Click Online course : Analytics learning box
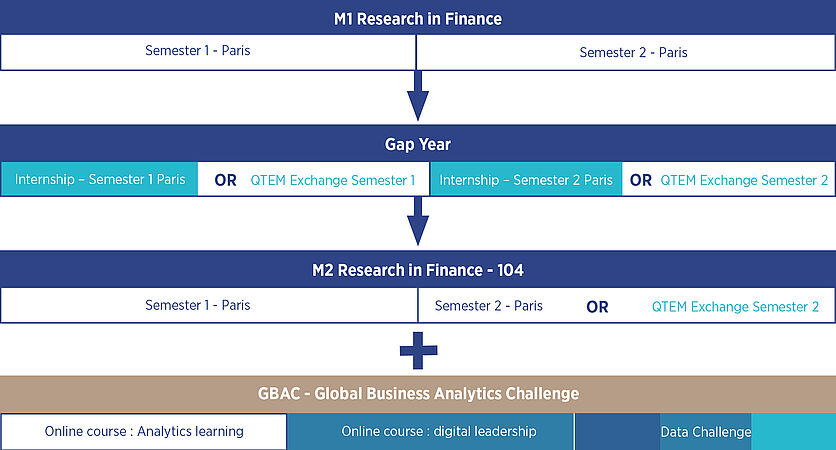 point(144,431)
